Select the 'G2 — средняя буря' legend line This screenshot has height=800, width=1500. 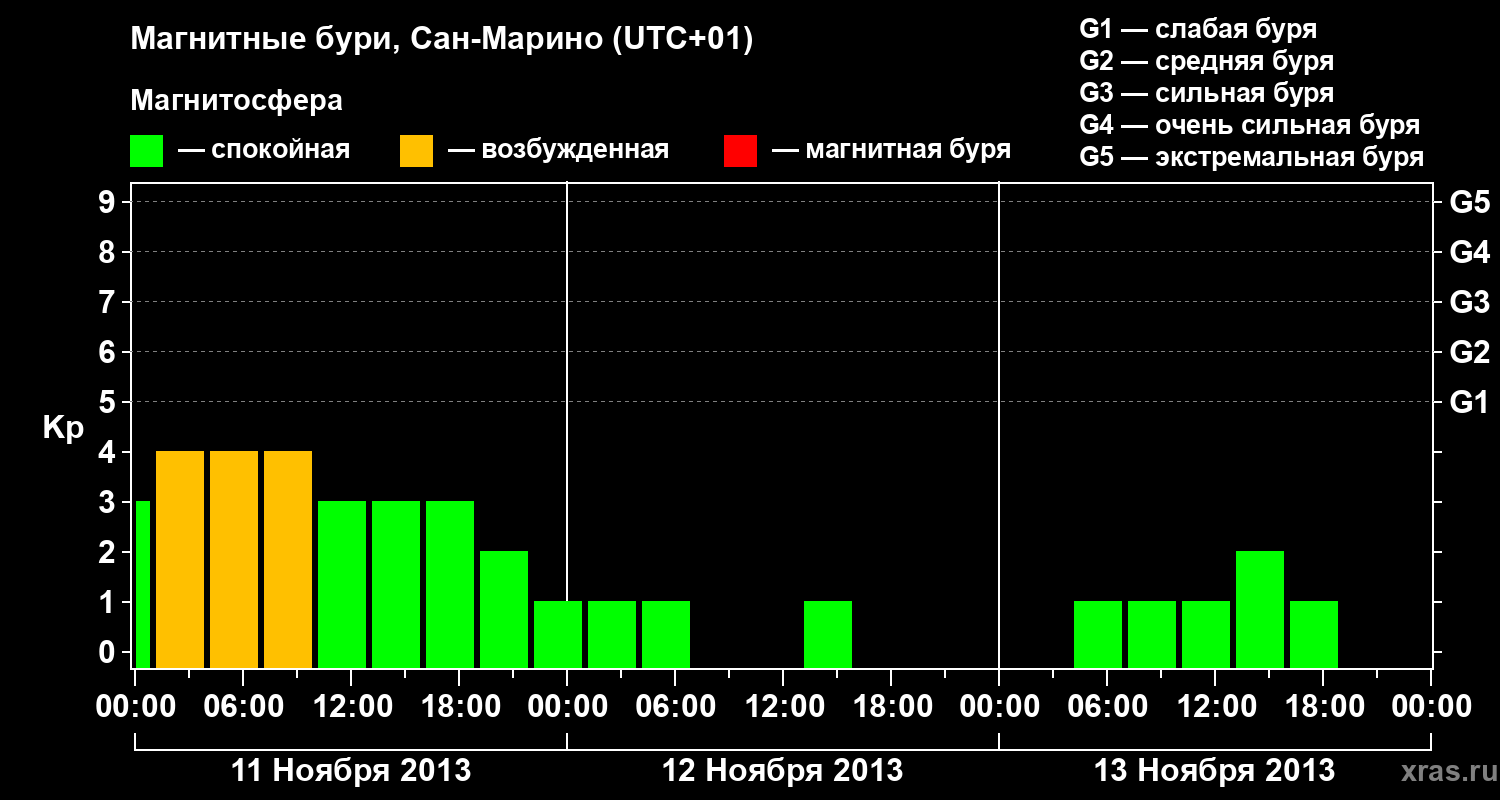1207,61
